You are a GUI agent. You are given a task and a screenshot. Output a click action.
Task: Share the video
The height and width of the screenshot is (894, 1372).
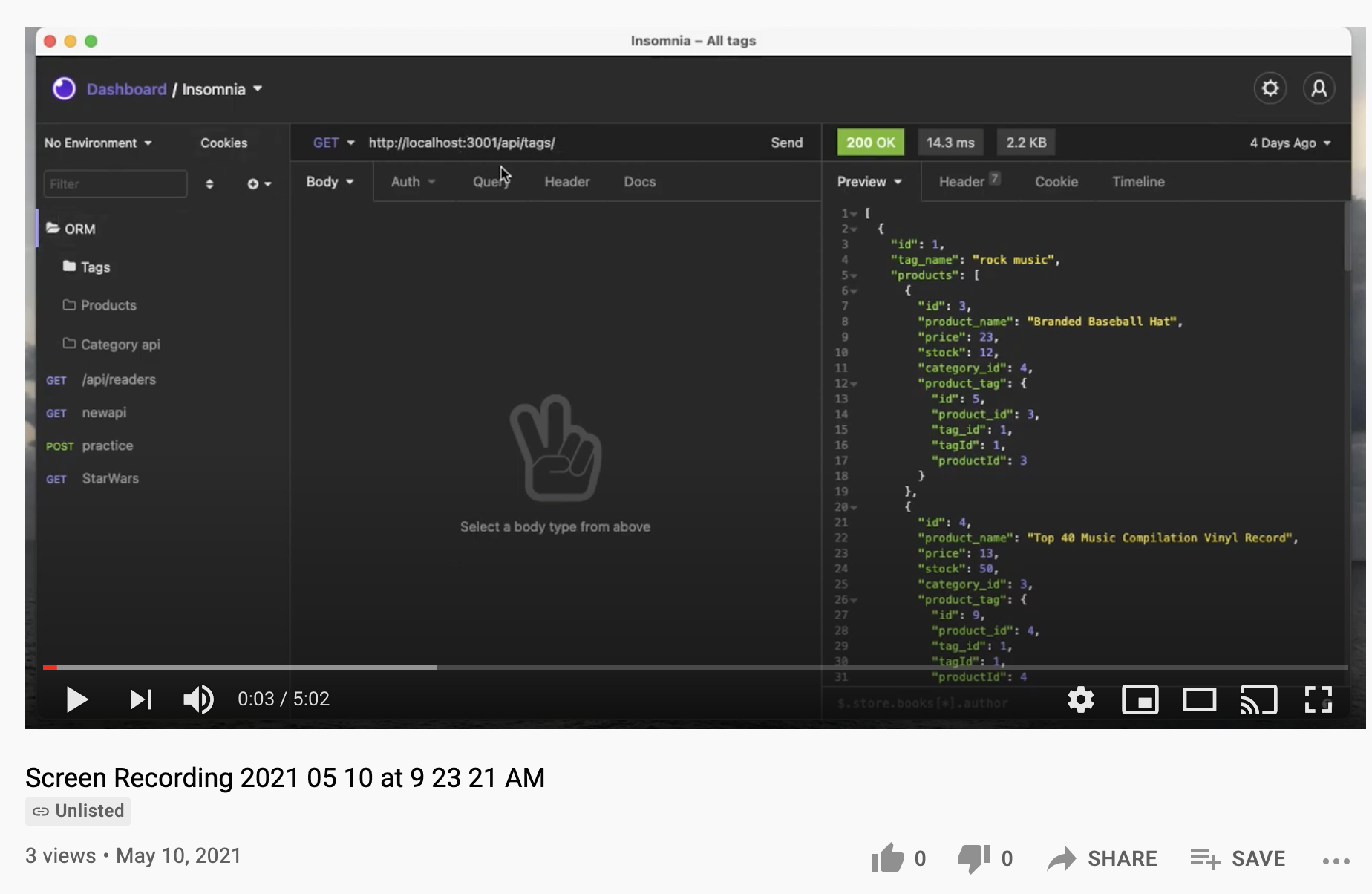tap(1102, 858)
